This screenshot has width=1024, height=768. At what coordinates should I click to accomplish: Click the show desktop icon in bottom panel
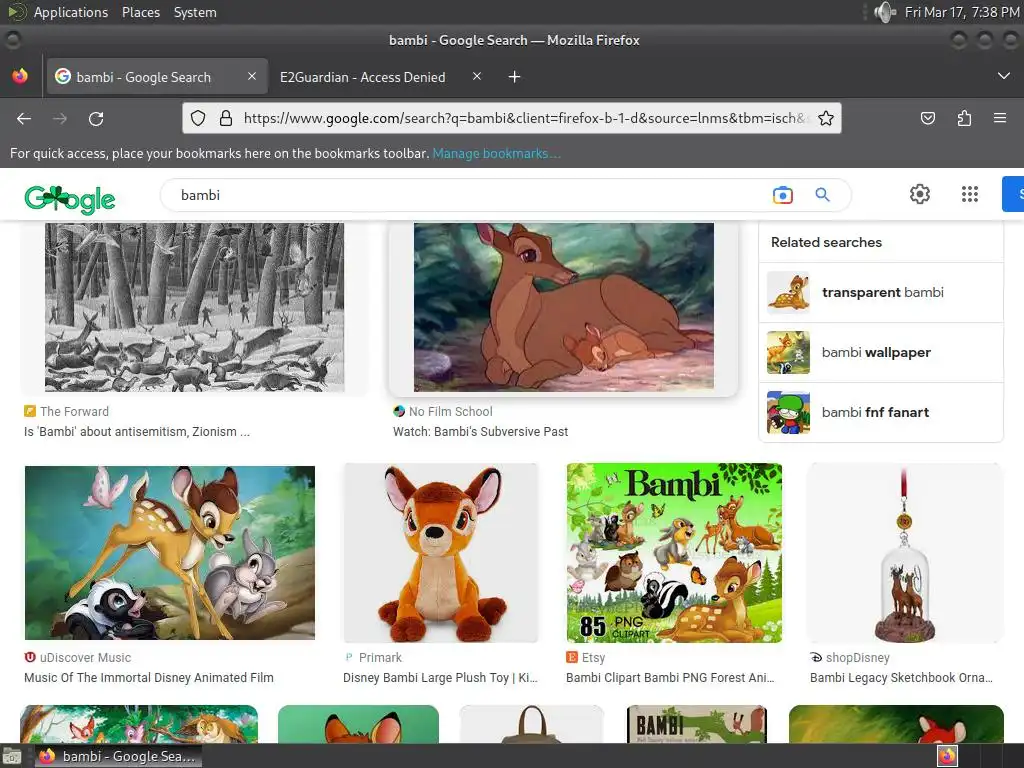tap(11, 756)
